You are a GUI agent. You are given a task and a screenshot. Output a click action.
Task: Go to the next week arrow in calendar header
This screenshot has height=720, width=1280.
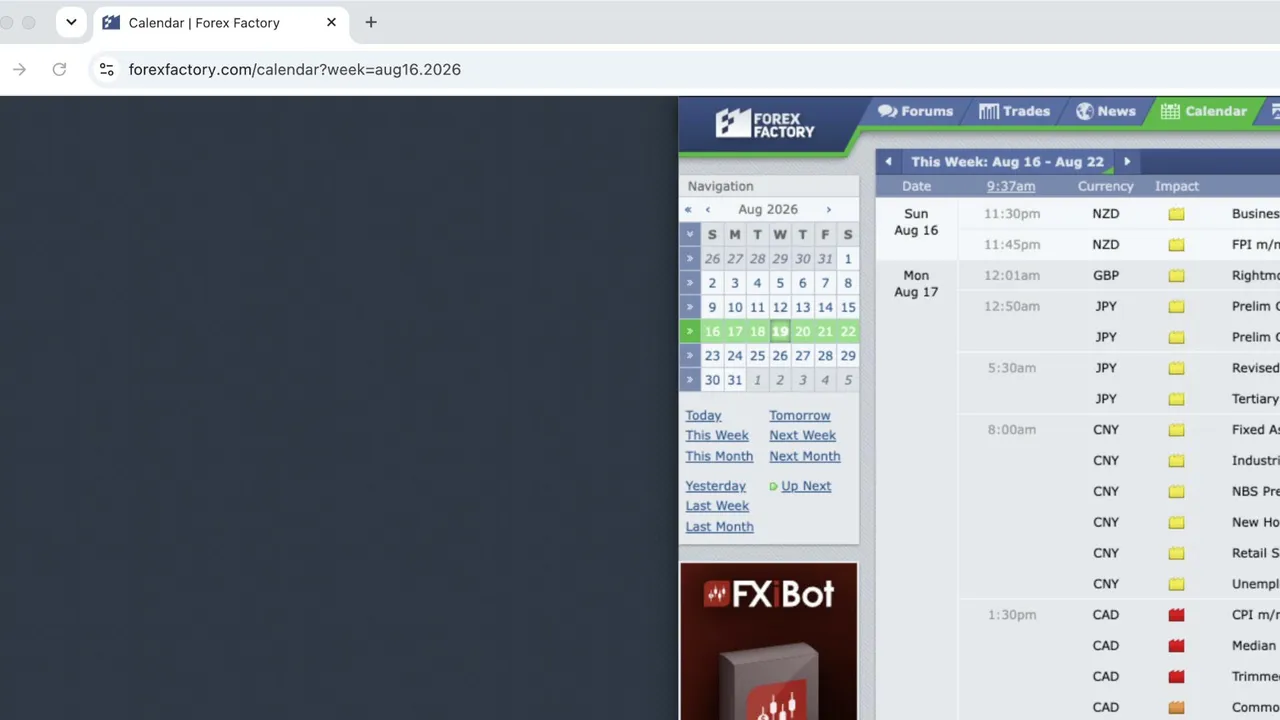pyautogui.click(x=1127, y=162)
